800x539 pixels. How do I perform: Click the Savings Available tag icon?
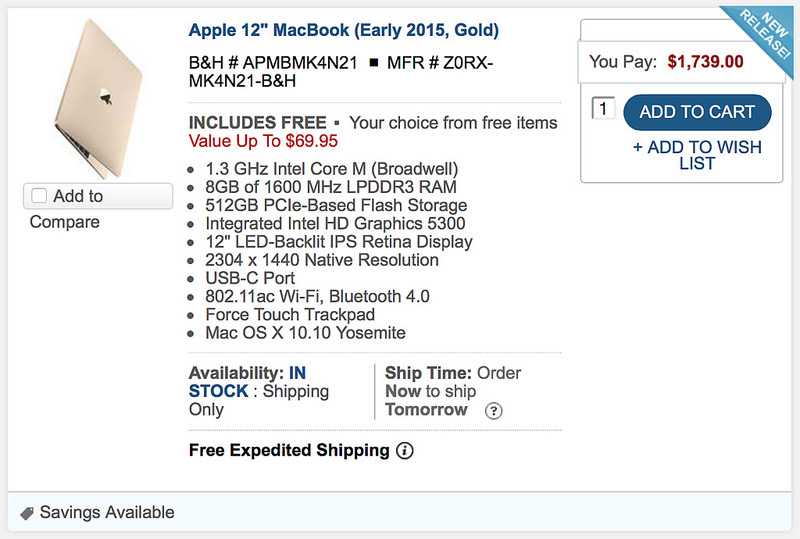(x=27, y=513)
